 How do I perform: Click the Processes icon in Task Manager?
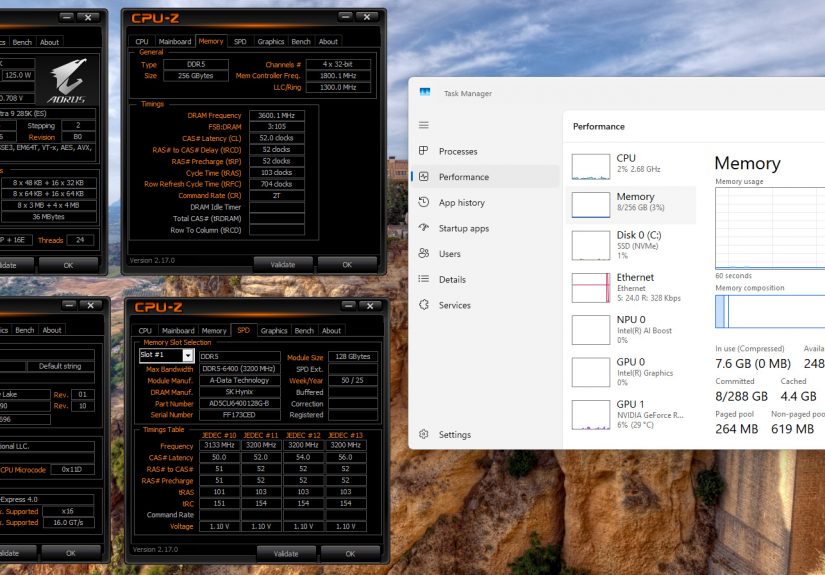click(x=424, y=151)
